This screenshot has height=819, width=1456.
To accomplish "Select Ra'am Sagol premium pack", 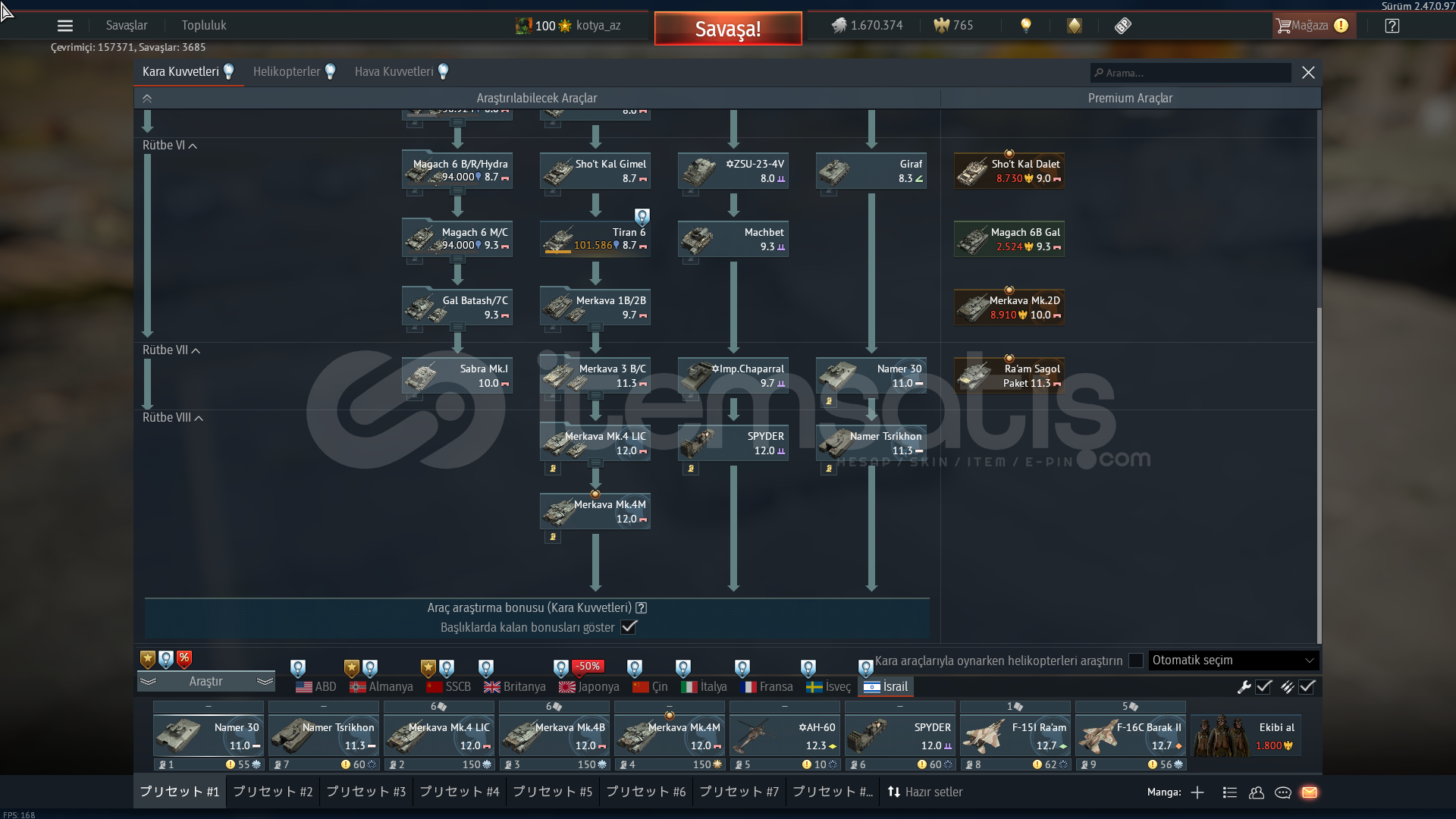I will (x=1009, y=375).
